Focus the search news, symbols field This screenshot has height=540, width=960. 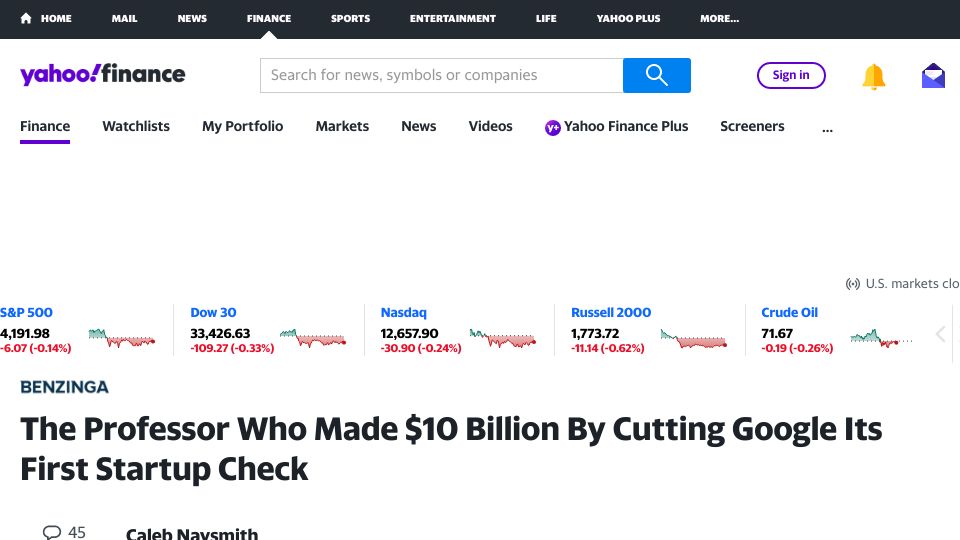tap(441, 75)
